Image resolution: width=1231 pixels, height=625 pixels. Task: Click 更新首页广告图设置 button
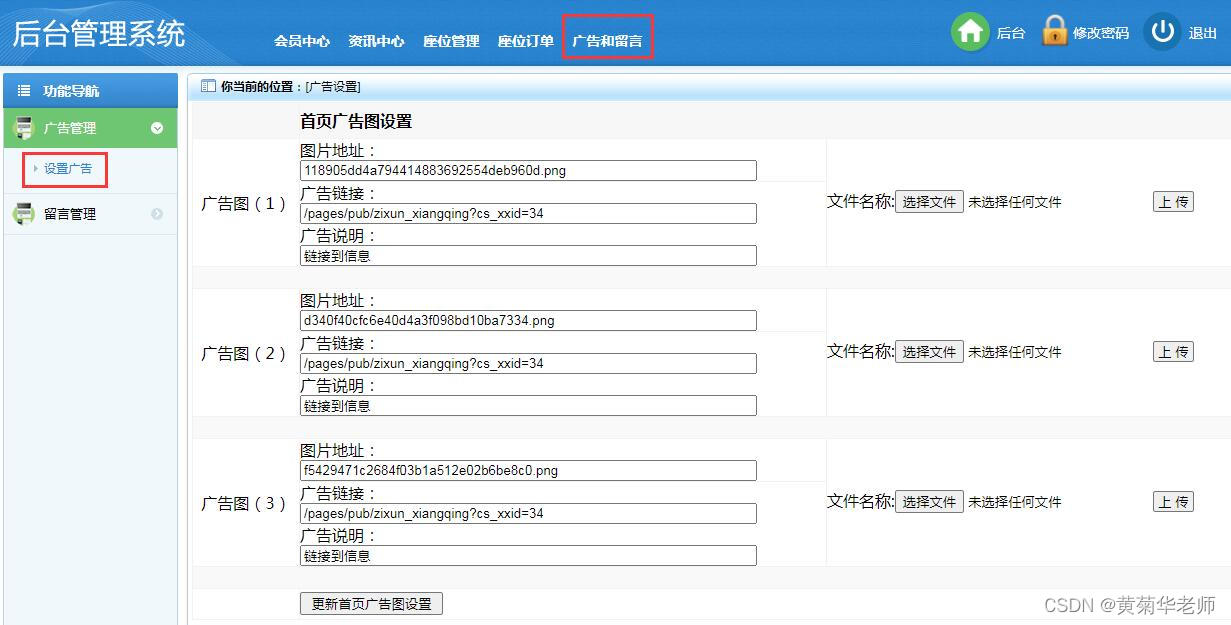click(x=371, y=604)
